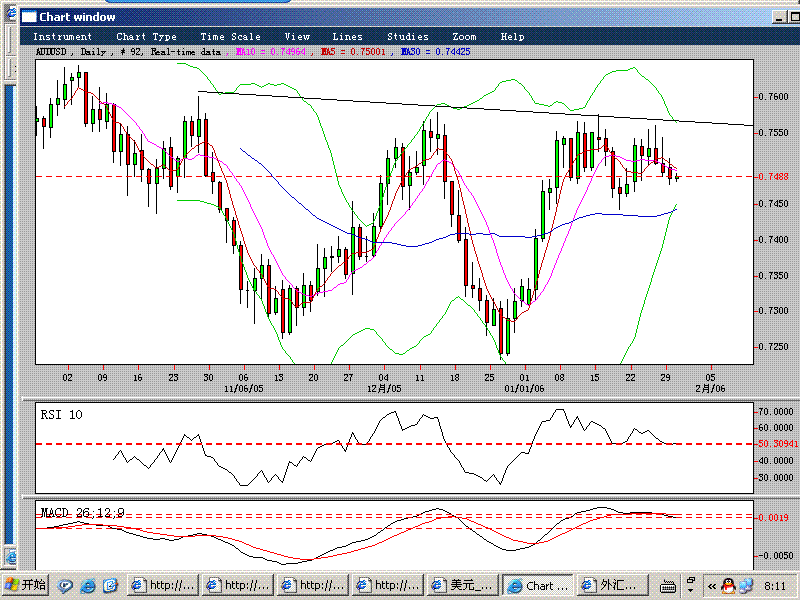This screenshot has width=800, height=600.
Task: Switch to the 美元 taskbar window
Action: pyautogui.click(x=463, y=585)
